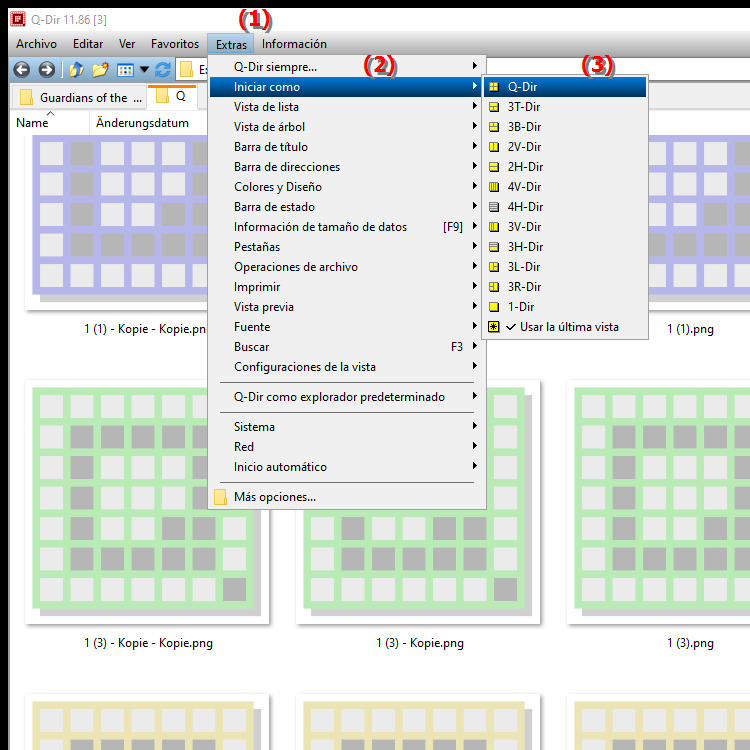The image size is (750, 750).
Task: Sort by the Name column header
Action: [x=49, y=123]
